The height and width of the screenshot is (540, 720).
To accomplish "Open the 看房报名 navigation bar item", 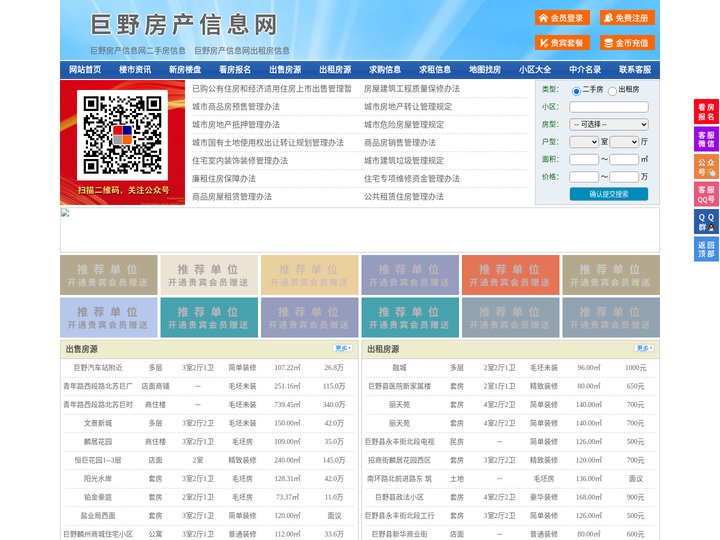I will pyautogui.click(x=235, y=70).
